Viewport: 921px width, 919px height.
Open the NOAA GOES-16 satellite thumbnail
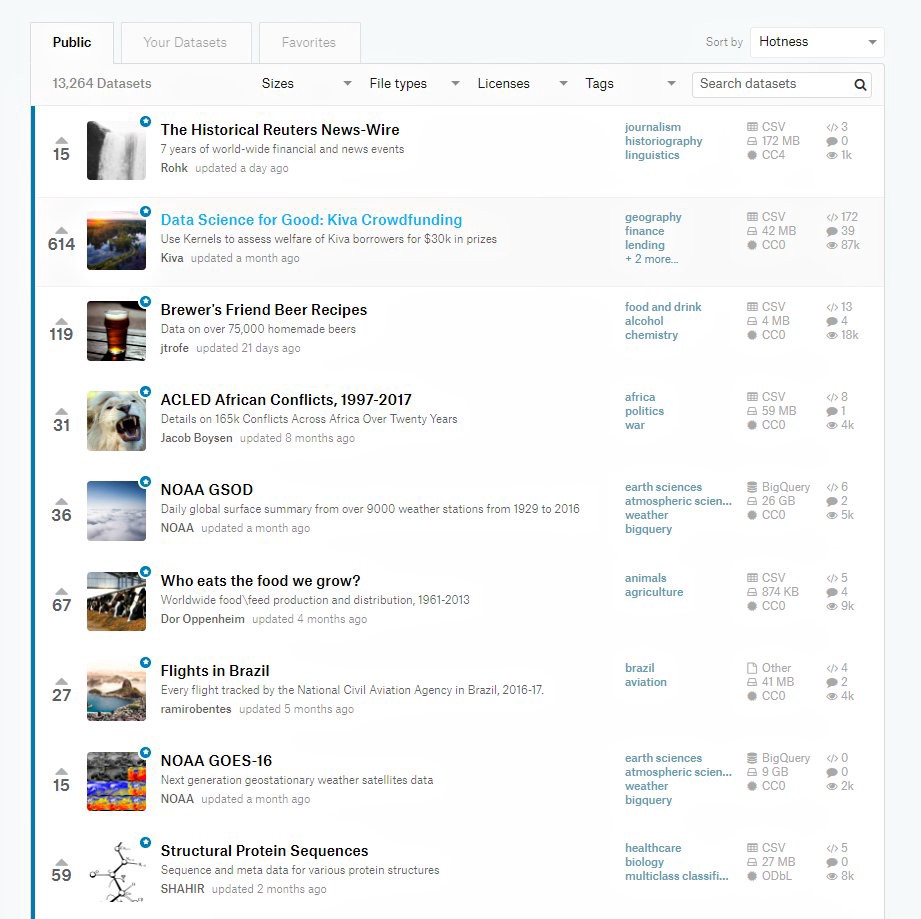[x=116, y=781]
